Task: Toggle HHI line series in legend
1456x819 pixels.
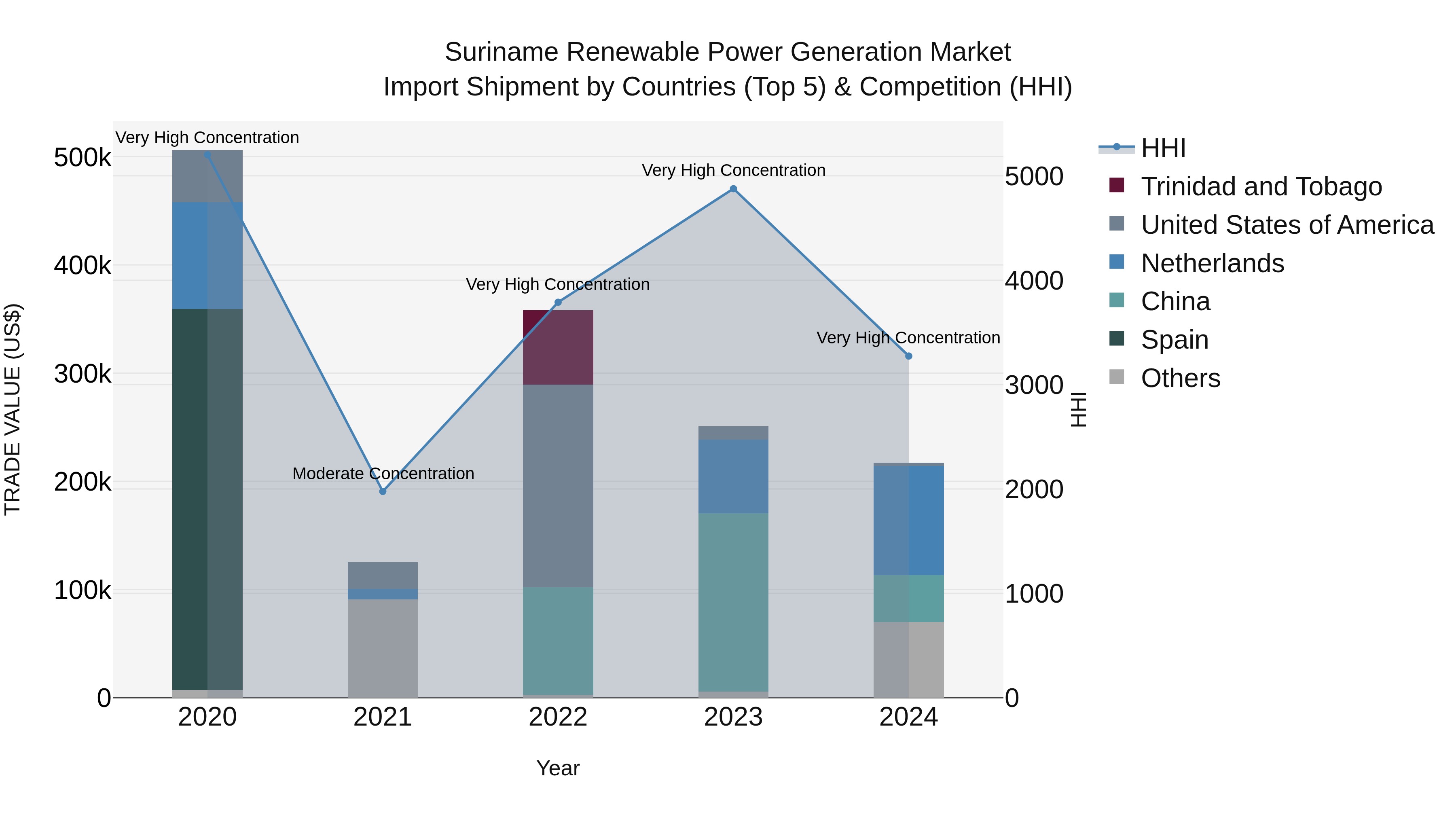Action: pyautogui.click(x=1142, y=148)
